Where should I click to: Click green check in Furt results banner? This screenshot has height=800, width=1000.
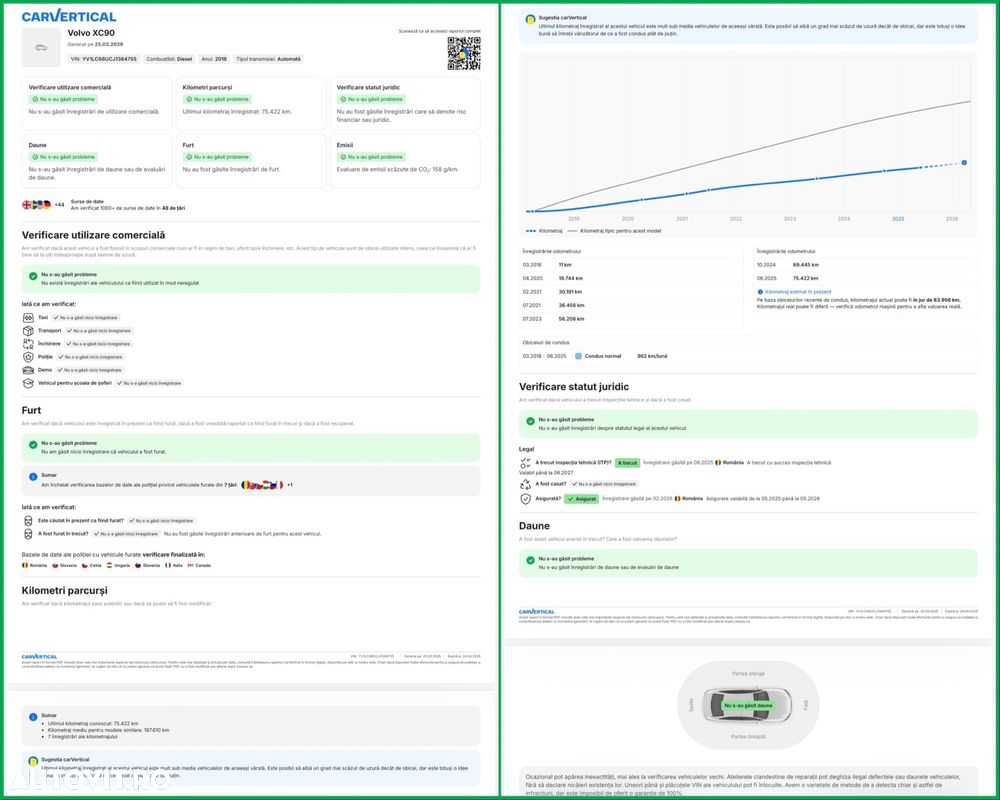[x=33, y=445]
